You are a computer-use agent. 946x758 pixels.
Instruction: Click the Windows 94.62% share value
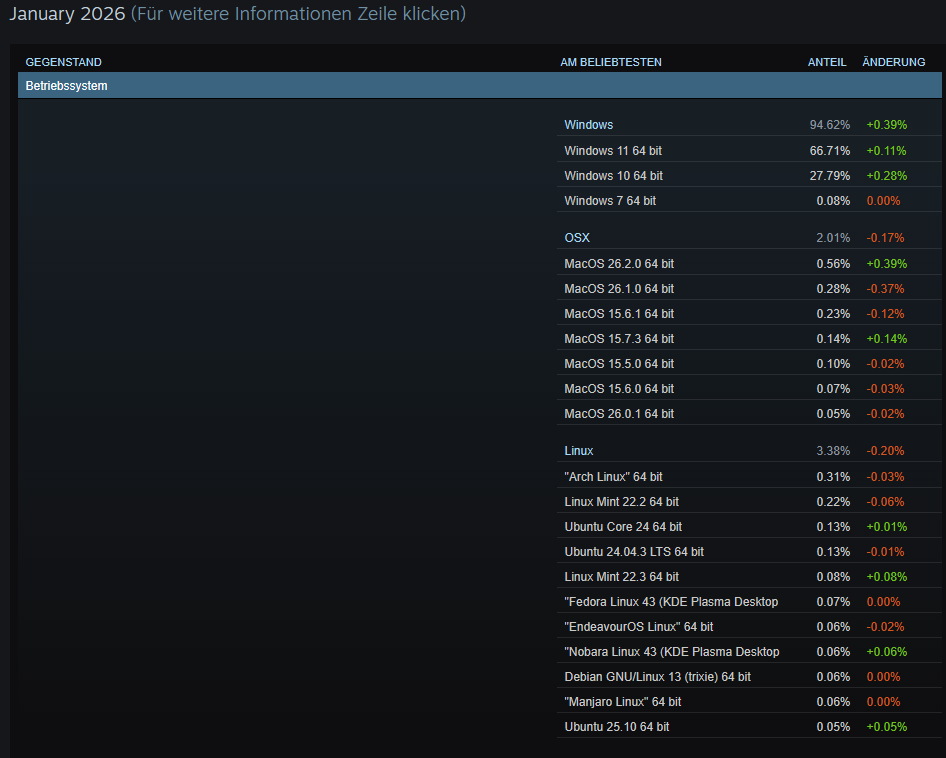tap(830, 125)
